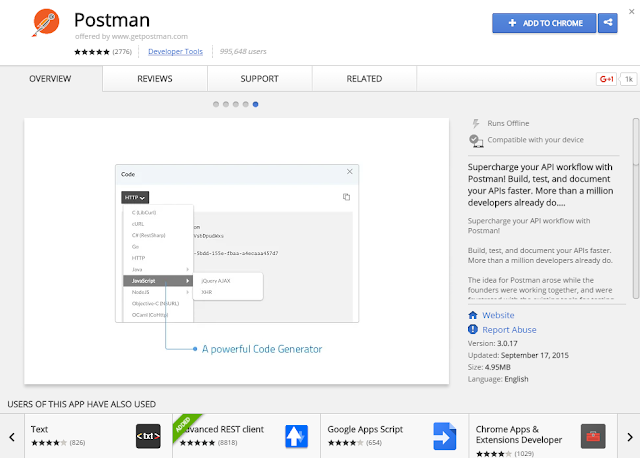Click the share icon button
The image size is (640, 458).
coord(608,23)
